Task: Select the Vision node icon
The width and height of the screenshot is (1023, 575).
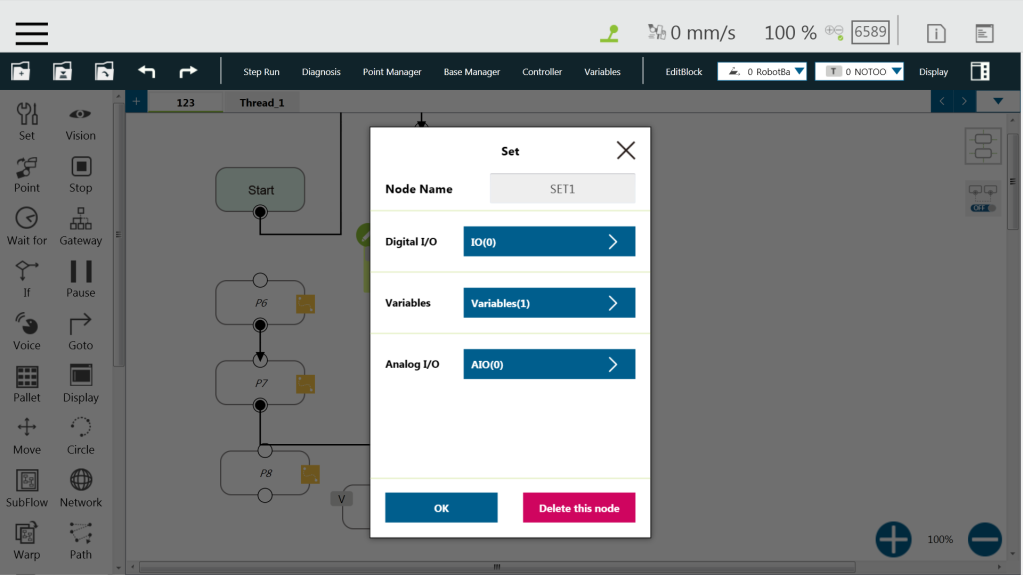Action: [x=80, y=115]
